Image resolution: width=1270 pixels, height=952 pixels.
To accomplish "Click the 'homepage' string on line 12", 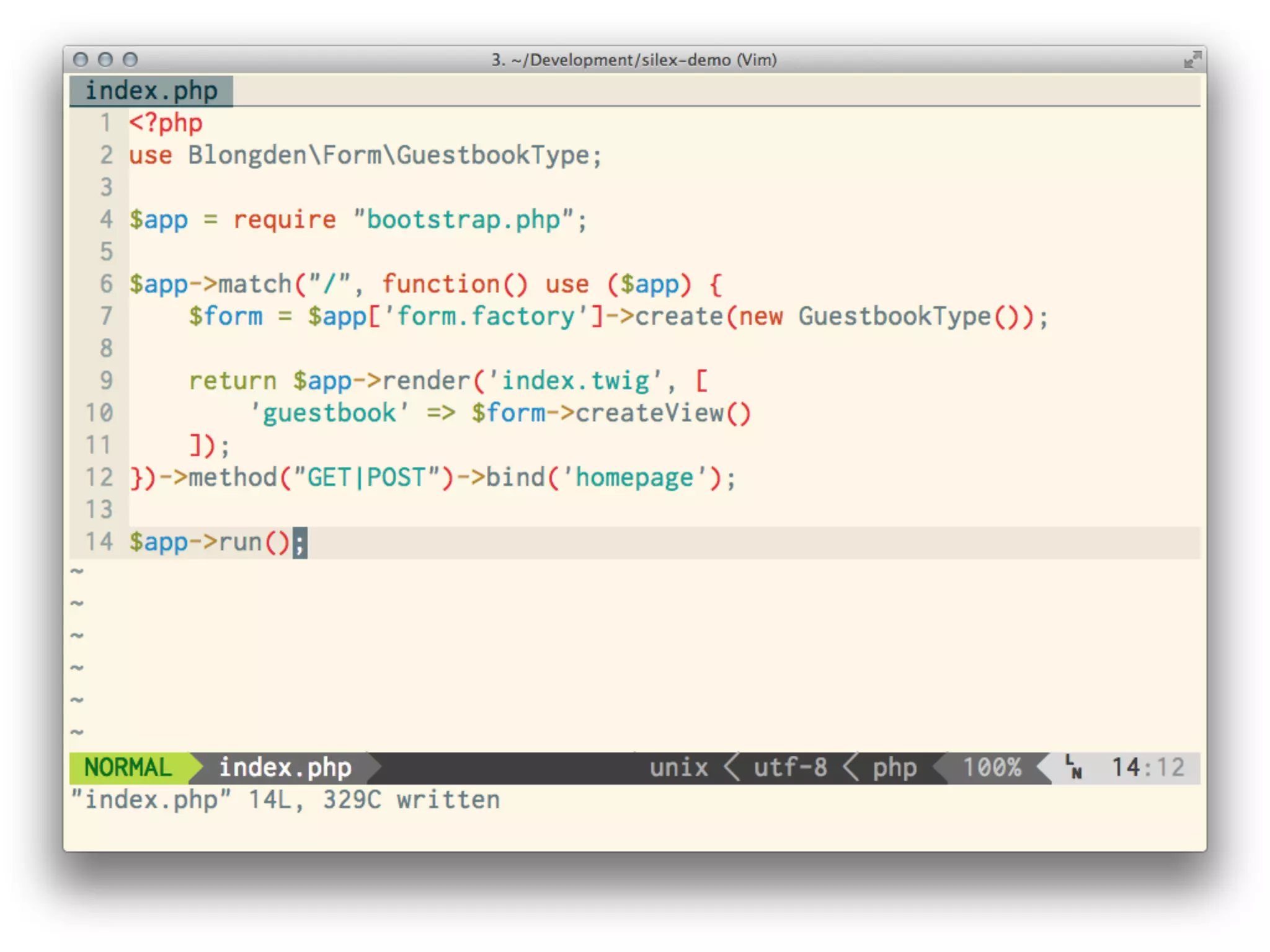I will 634,478.
